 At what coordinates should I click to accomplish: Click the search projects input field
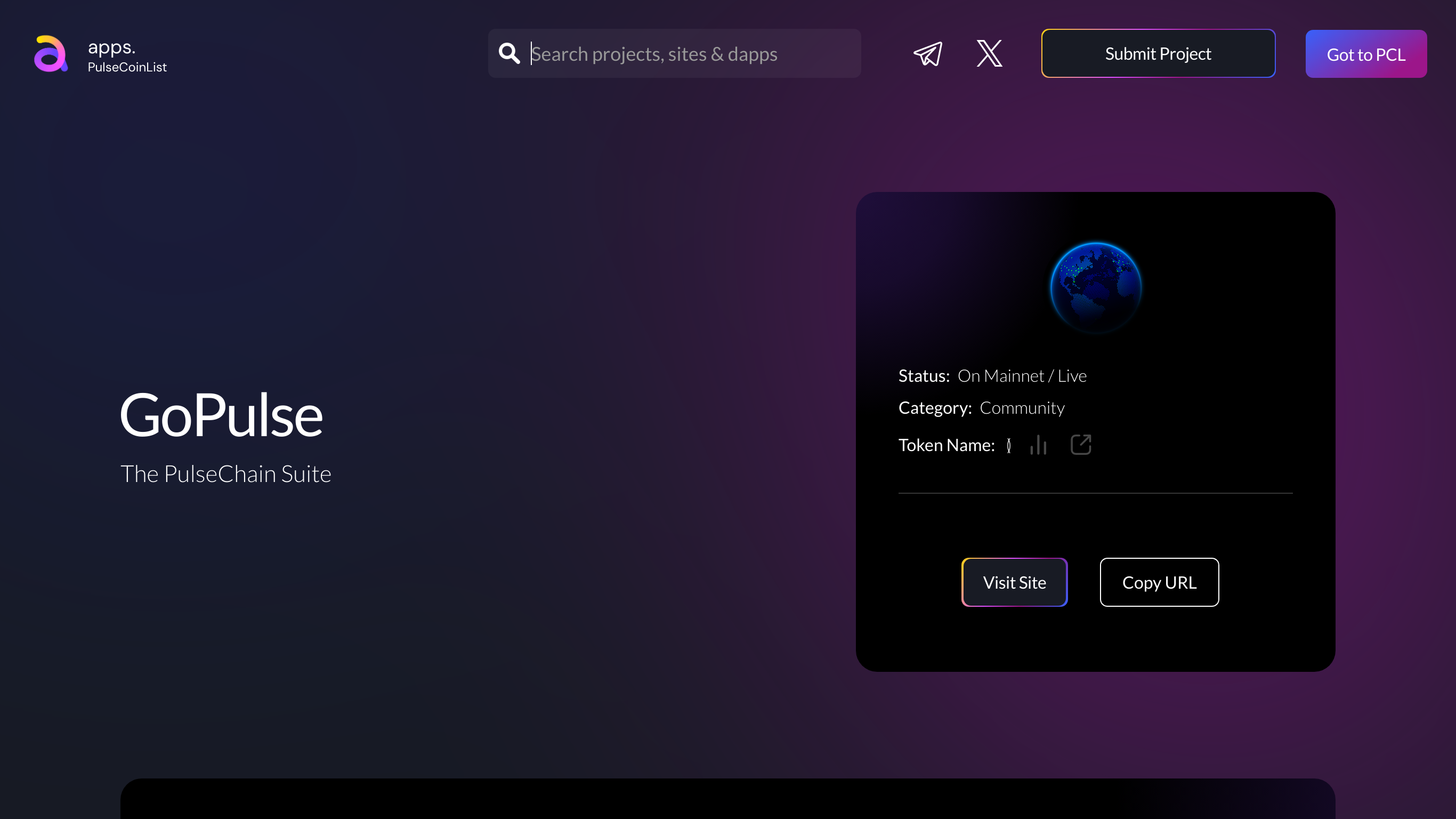[678, 53]
